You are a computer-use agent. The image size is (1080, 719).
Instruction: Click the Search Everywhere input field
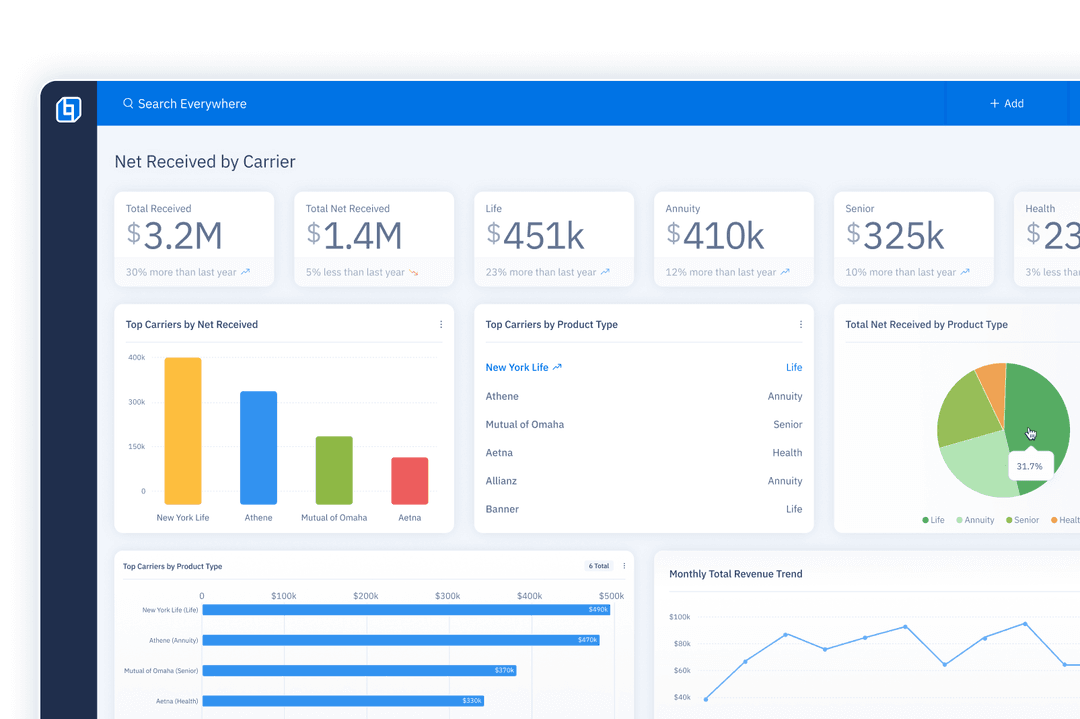tap(200, 103)
